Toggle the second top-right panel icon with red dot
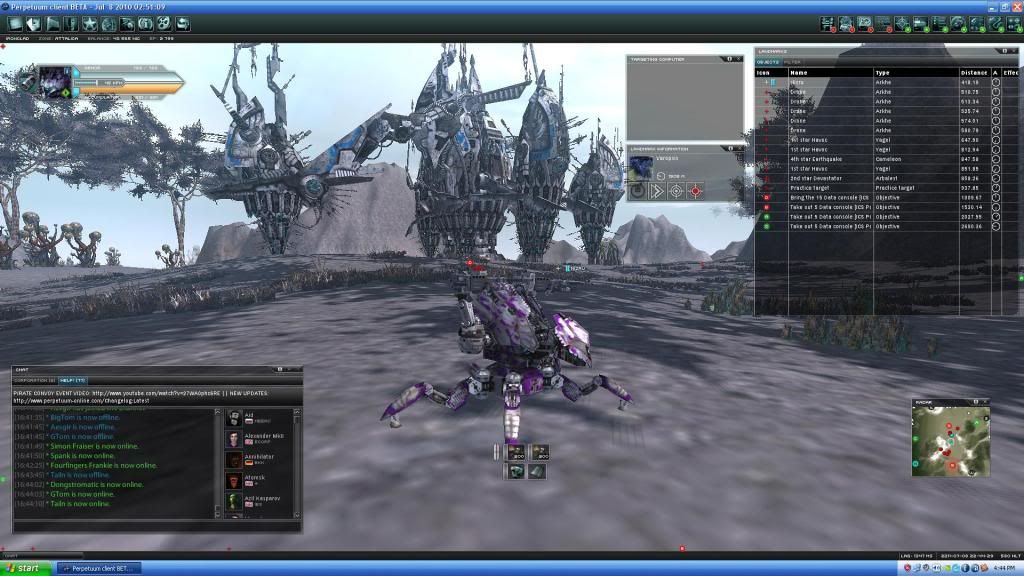 846,24
